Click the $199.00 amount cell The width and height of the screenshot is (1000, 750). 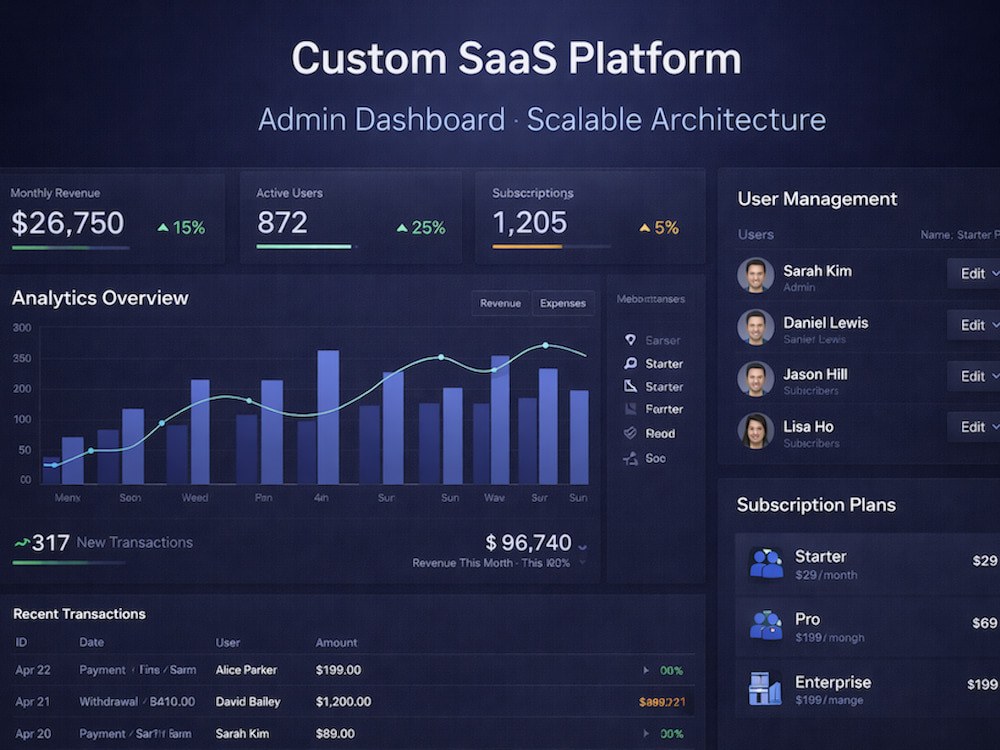[338, 670]
